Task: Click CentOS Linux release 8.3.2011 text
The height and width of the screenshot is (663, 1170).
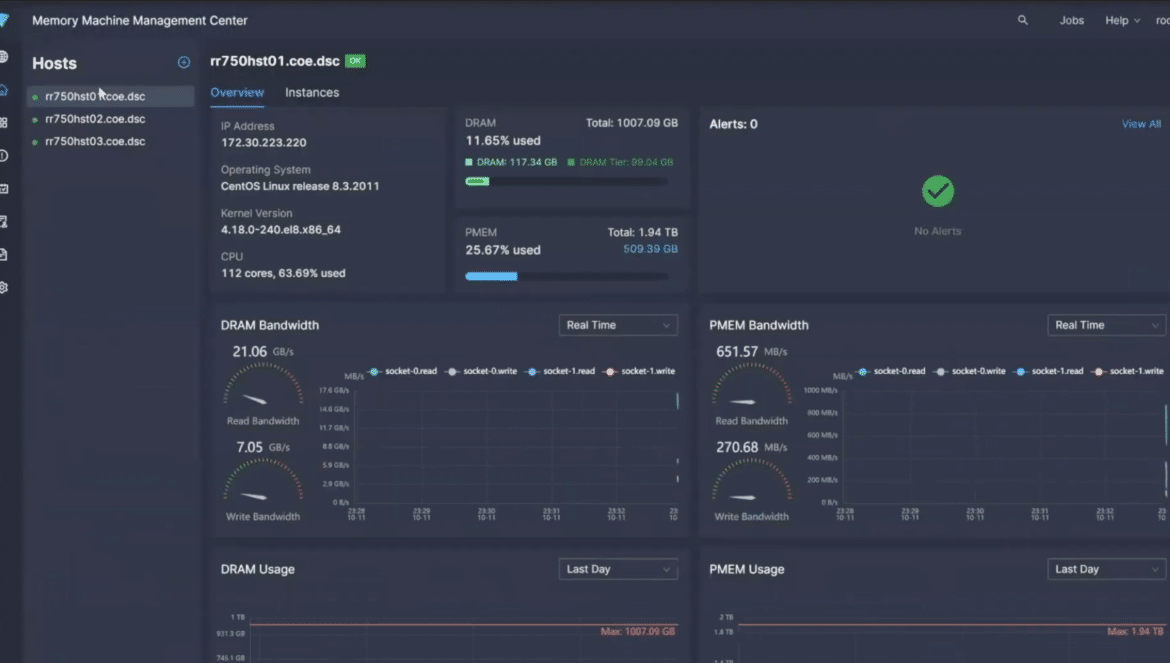Action: pos(300,186)
